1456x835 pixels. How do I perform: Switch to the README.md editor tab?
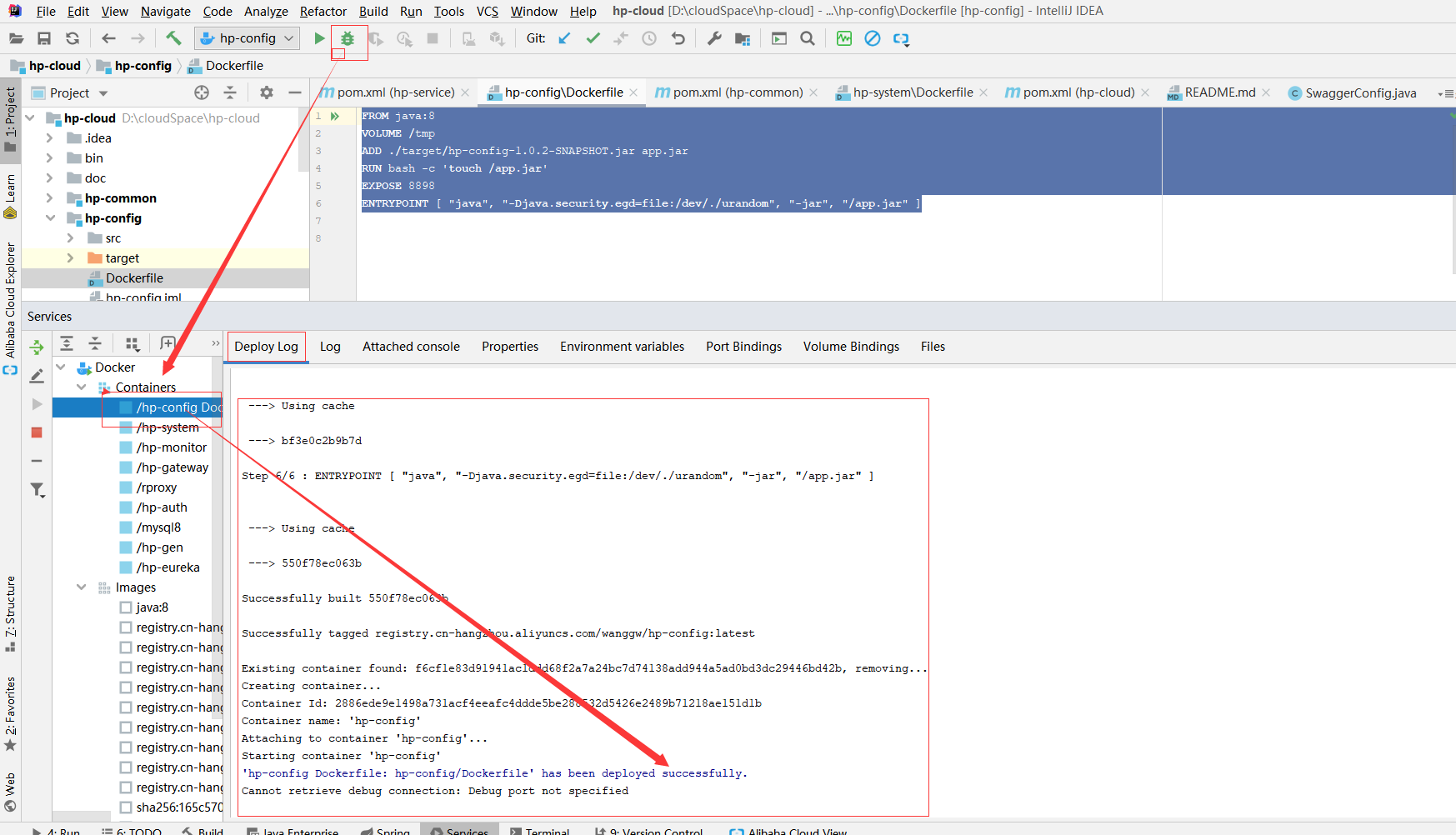point(1218,92)
